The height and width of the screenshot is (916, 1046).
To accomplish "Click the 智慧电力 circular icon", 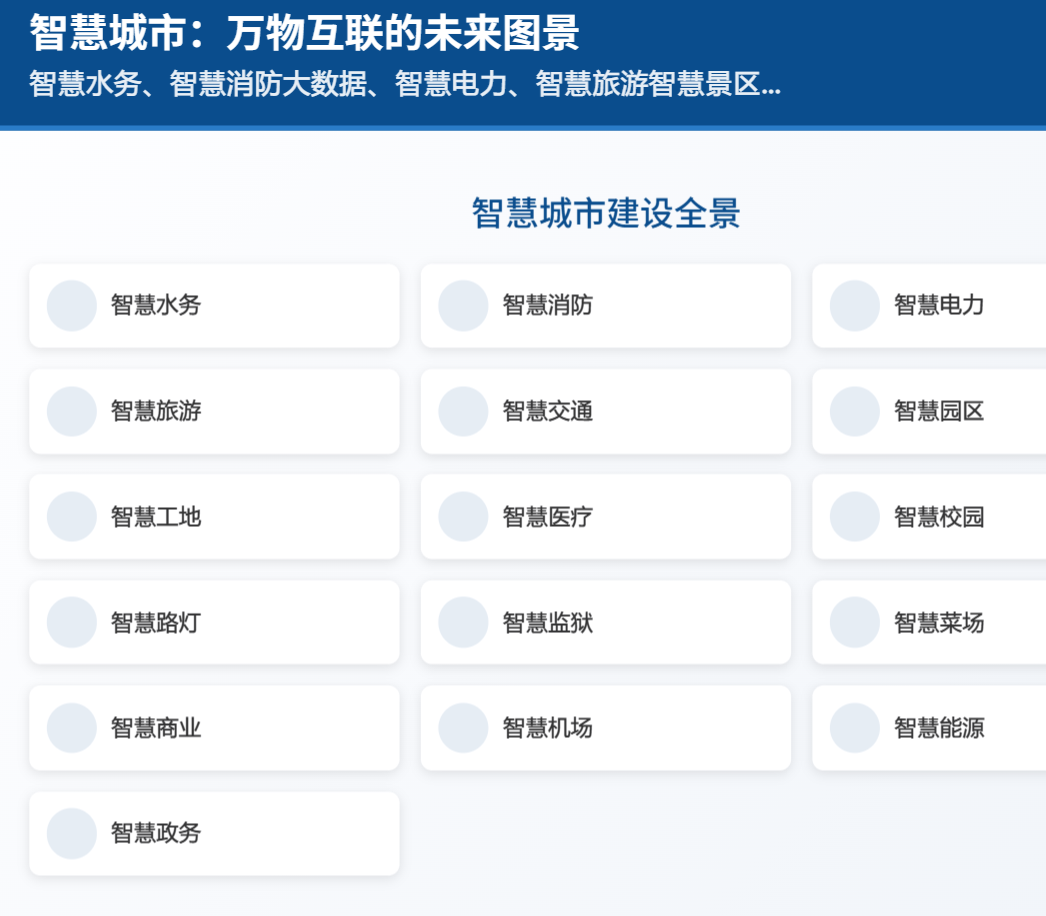I will 854,306.
